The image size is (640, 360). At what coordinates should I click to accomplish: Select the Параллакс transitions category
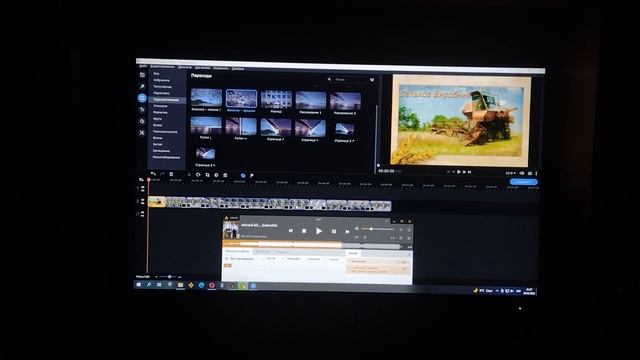[x=162, y=93]
